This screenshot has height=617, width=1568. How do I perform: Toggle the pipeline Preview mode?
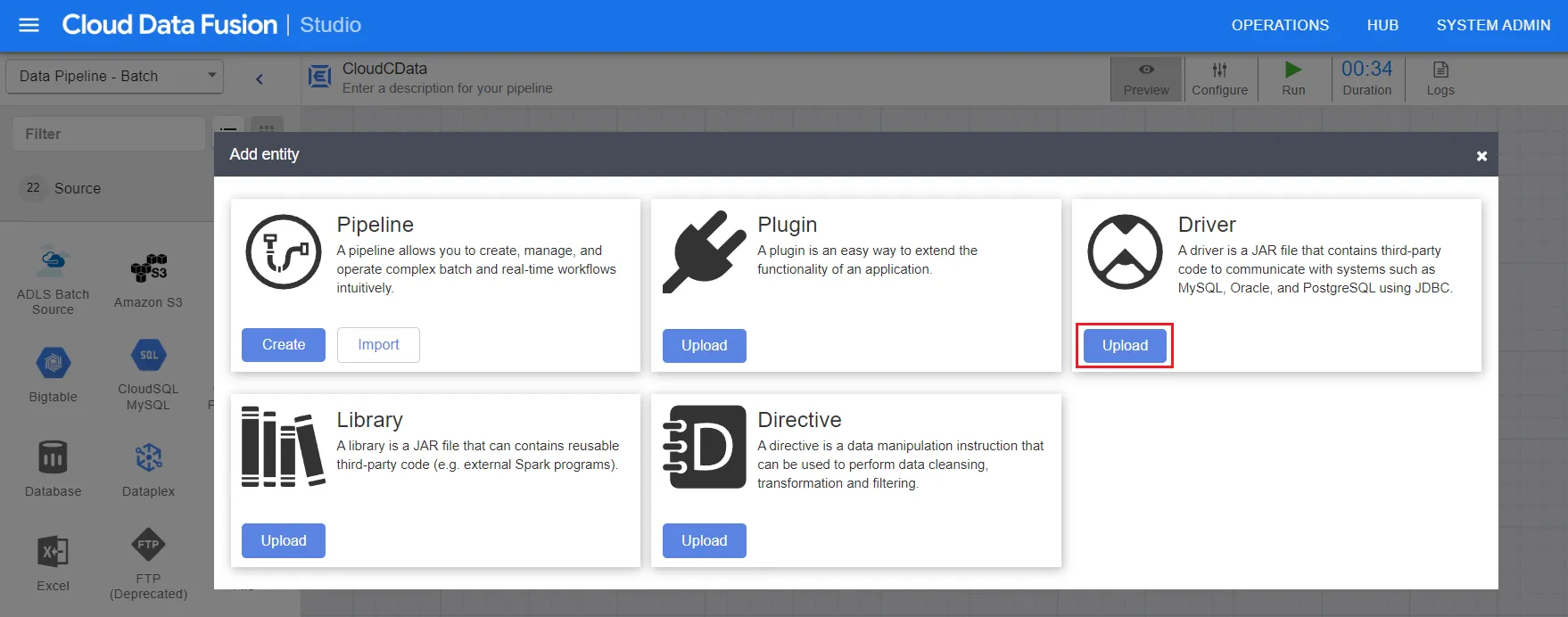click(x=1146, y=78)
